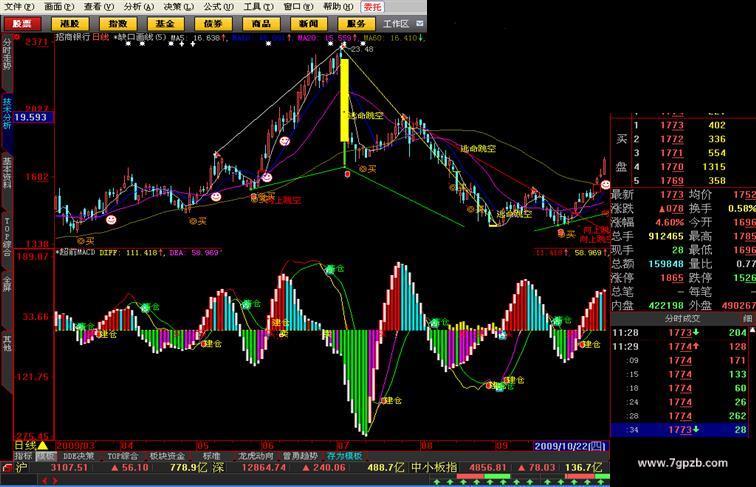This screenshot has width=756, height=487.
Task: Select the 商品 category button
Action: [x=261, y=24]
